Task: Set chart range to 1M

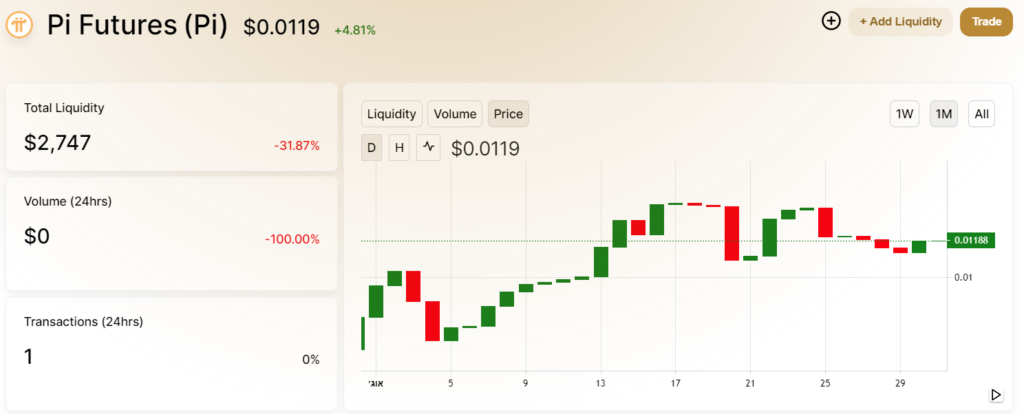Action: [943, 114]
